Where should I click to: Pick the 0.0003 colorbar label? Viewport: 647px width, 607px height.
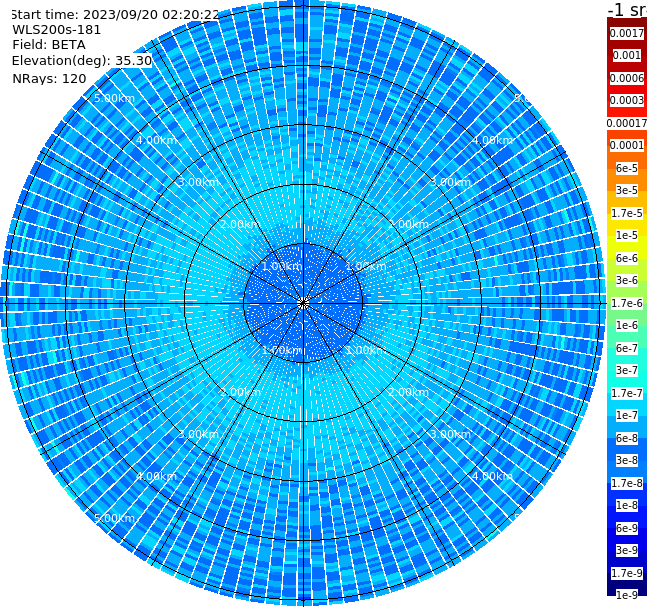pos(627,100)
